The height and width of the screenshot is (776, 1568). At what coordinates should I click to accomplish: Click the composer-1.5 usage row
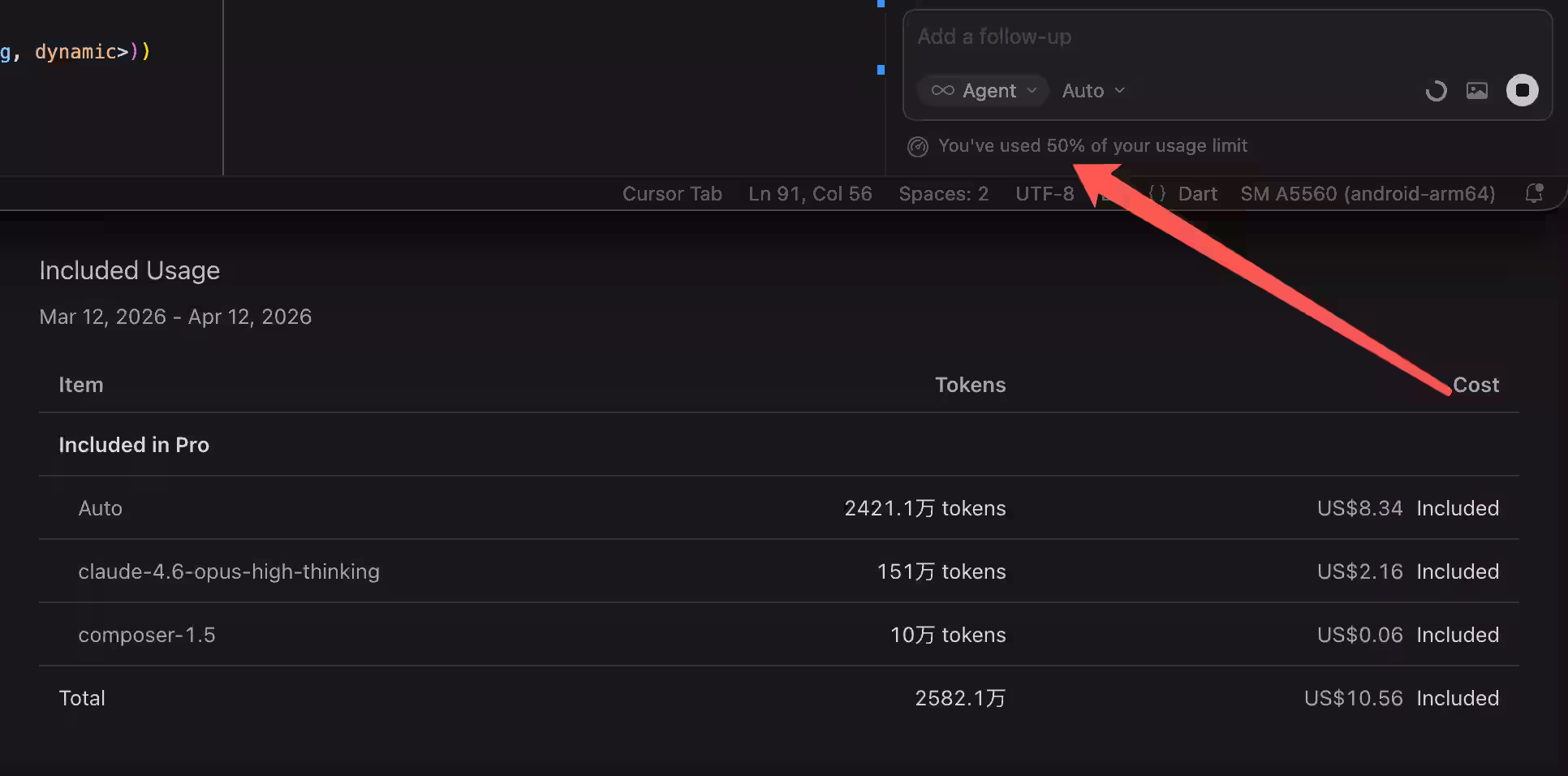pyautogui.click(x=147, y=635)
